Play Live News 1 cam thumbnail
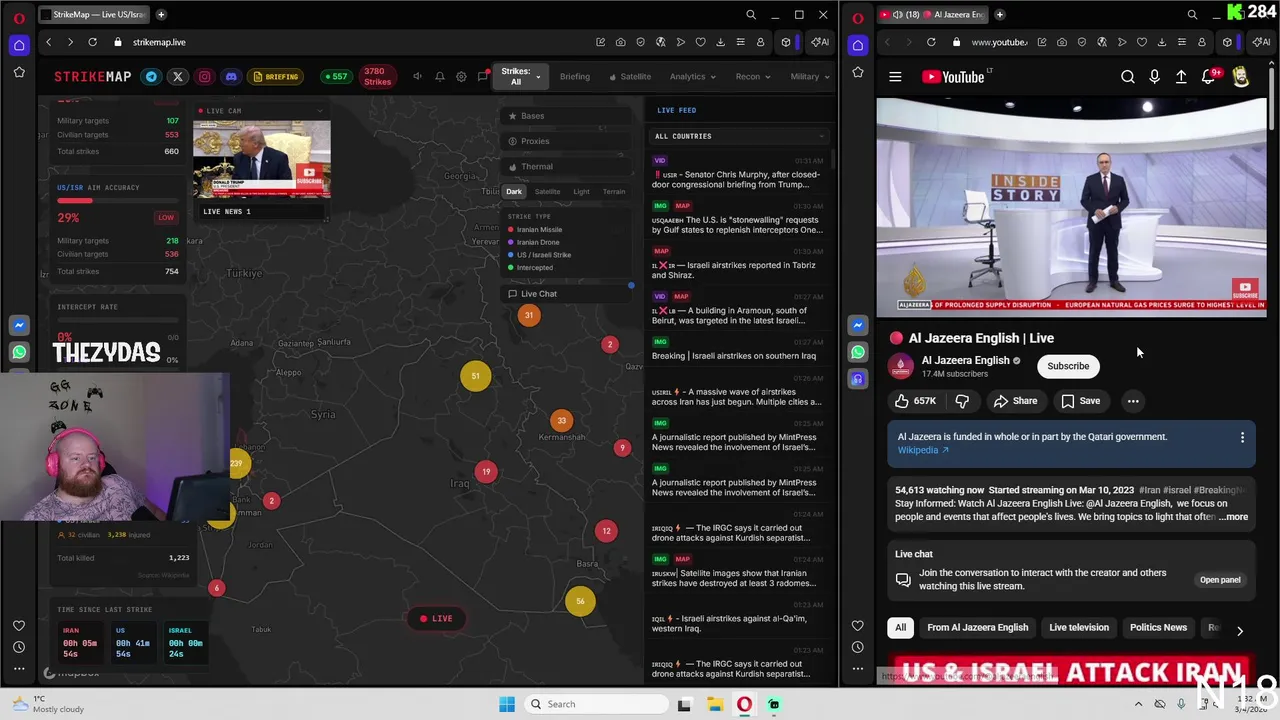The width and height of the screenshot is (1280, 720). [x=262, y=160]
